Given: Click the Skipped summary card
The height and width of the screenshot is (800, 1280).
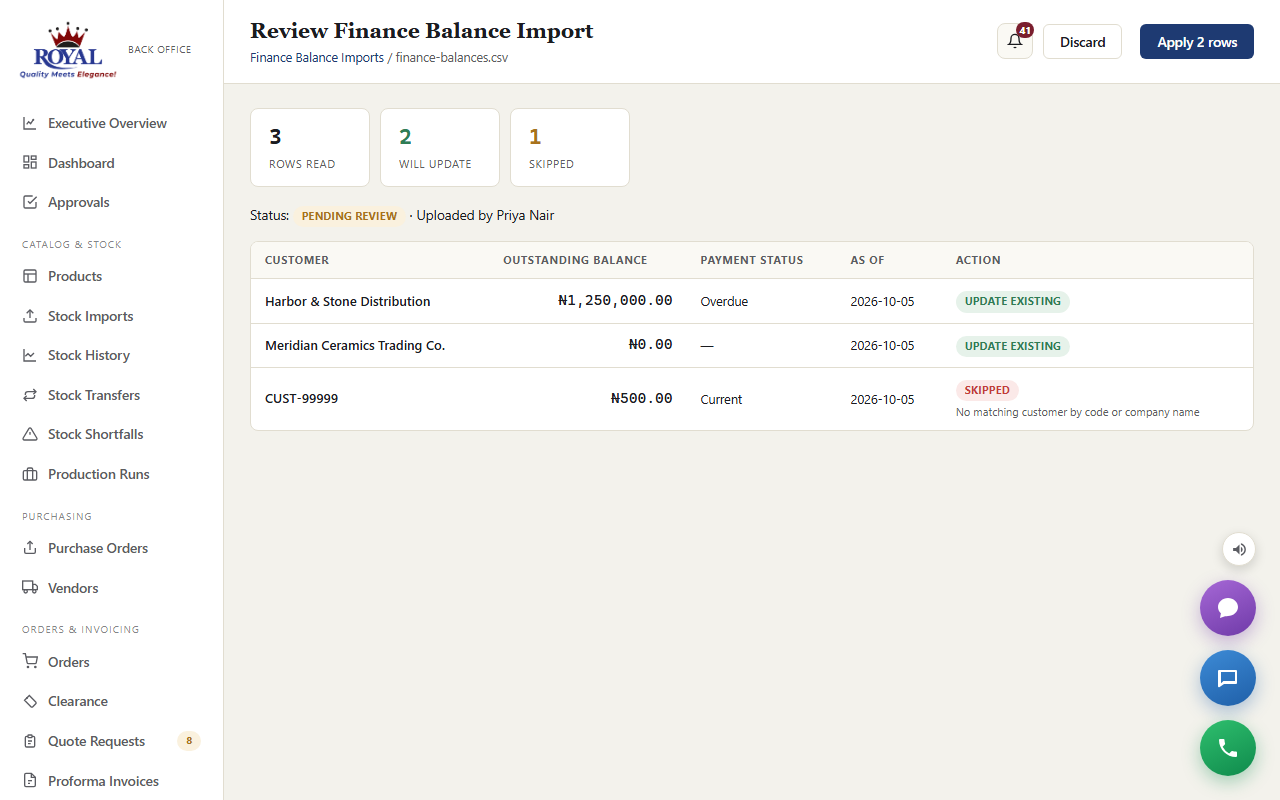Looking at the screenshot, I should pyautogui.click(x=570, y=147).
